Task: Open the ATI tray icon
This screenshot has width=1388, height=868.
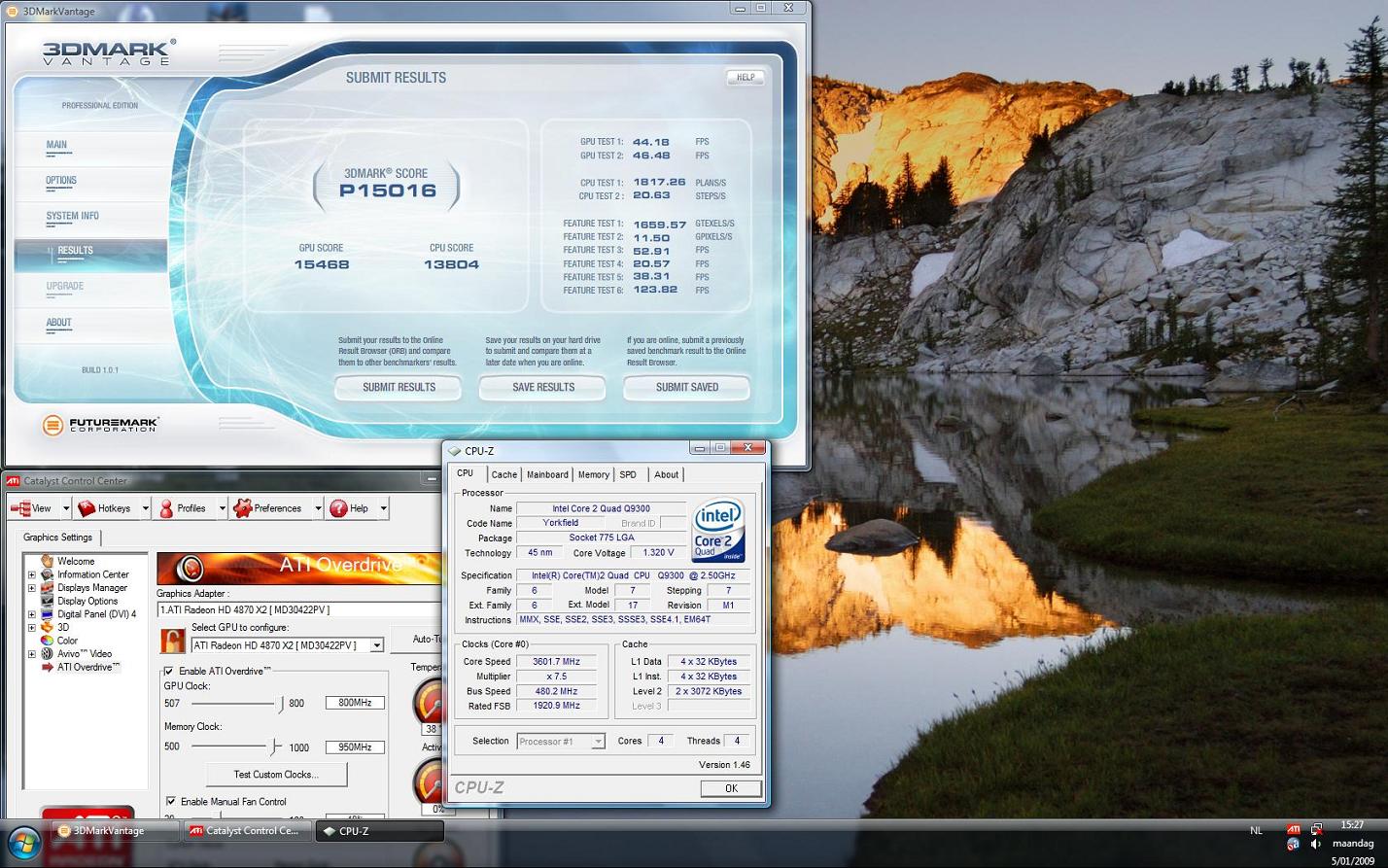Action: tap(1293, 829)
